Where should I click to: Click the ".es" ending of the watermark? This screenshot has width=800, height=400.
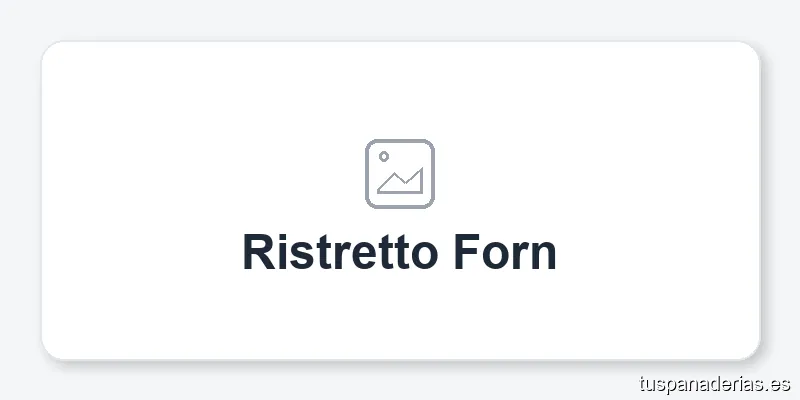coord(779,383)
